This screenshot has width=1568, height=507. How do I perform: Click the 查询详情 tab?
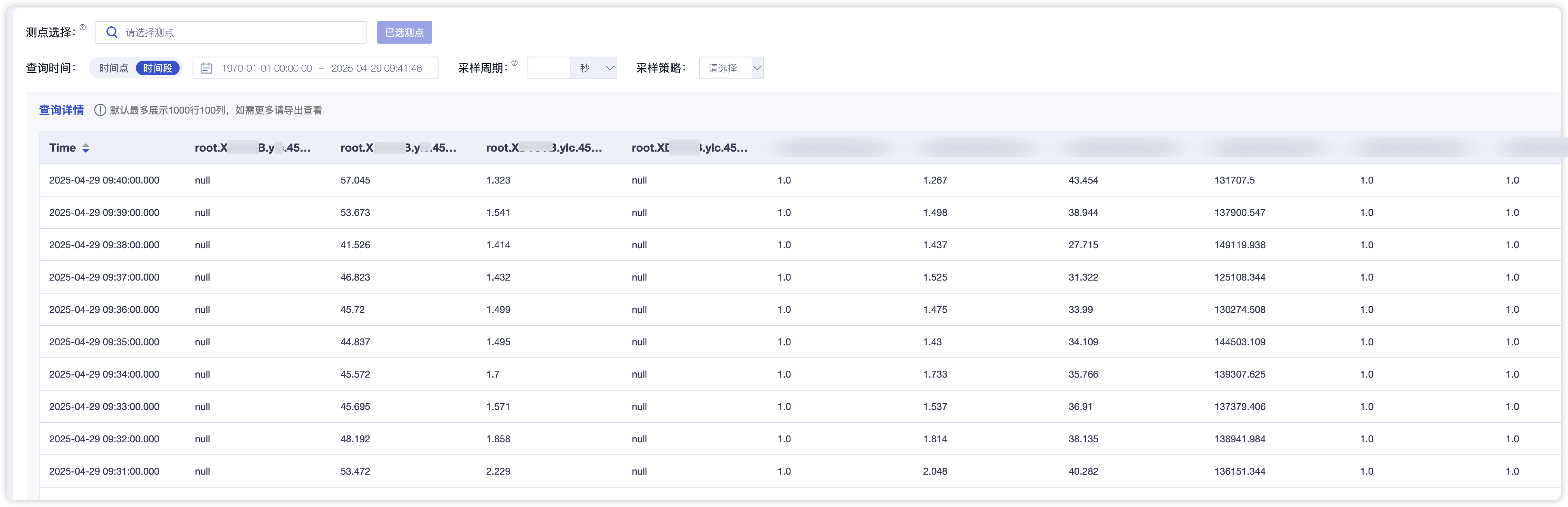(x=61, y=110)
